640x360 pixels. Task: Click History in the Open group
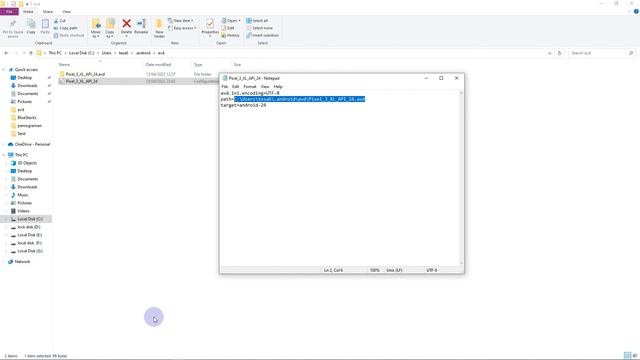231,35
